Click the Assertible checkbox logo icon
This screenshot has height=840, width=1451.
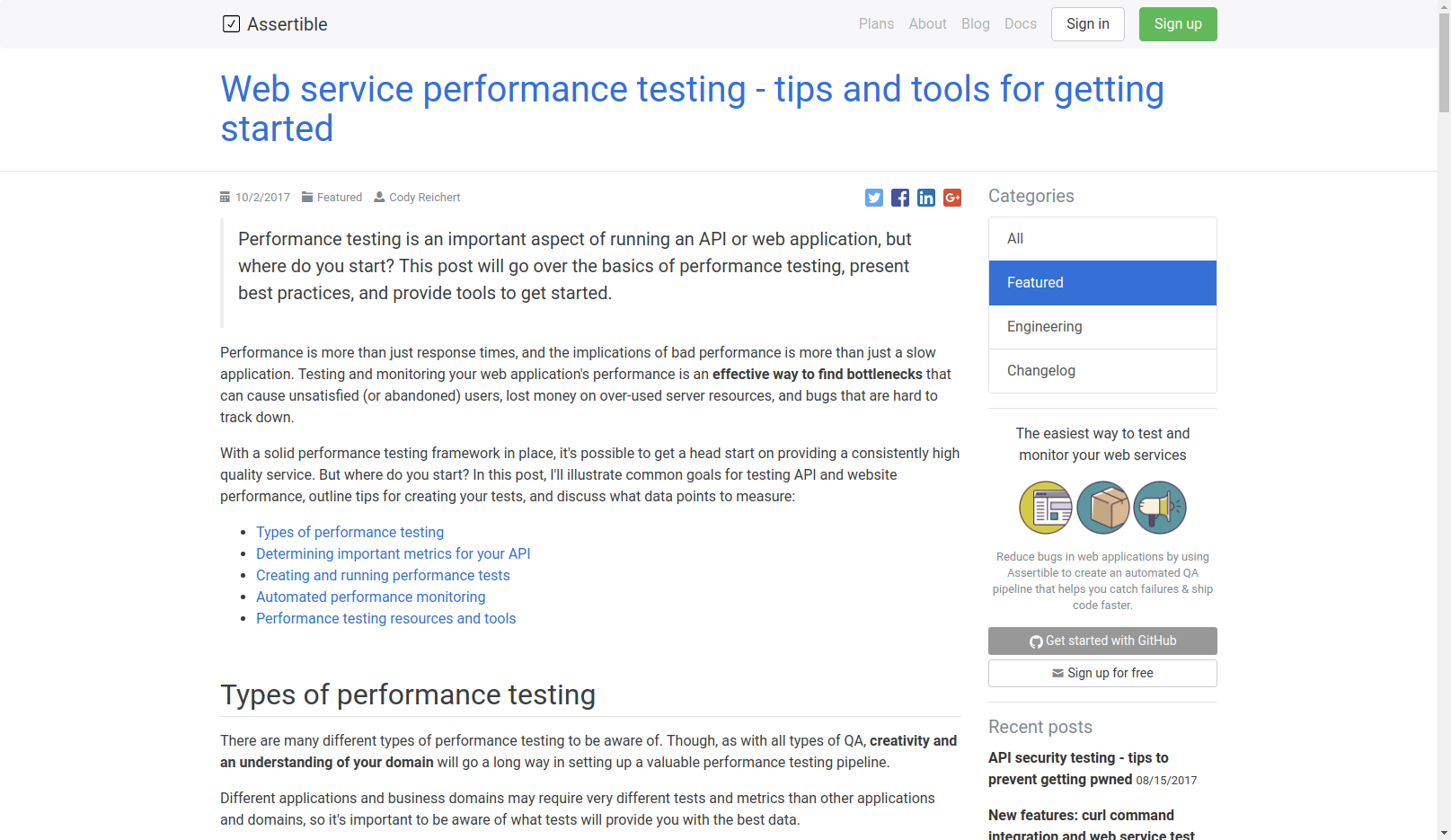231,24
